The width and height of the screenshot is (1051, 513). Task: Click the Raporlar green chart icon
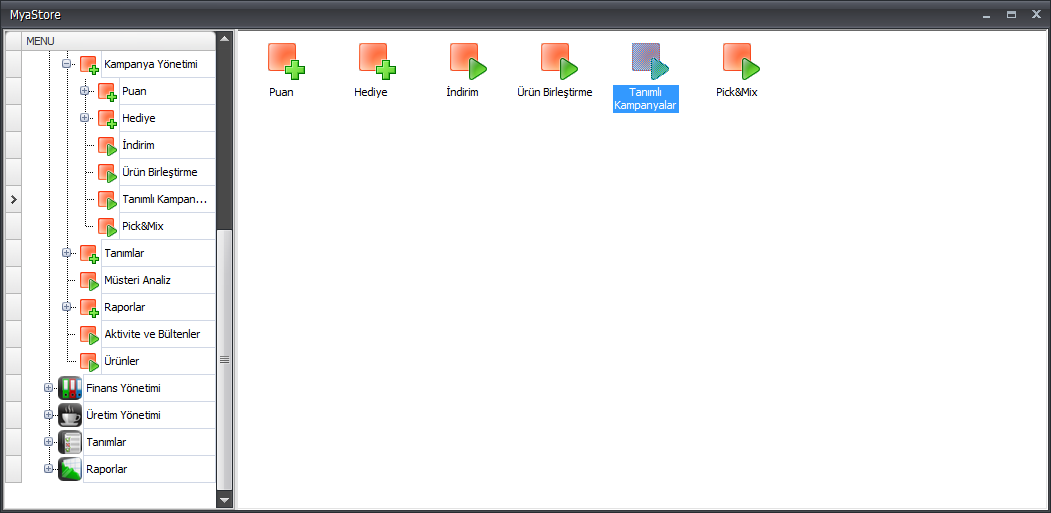pyautogui.click(x=70, y=469)
